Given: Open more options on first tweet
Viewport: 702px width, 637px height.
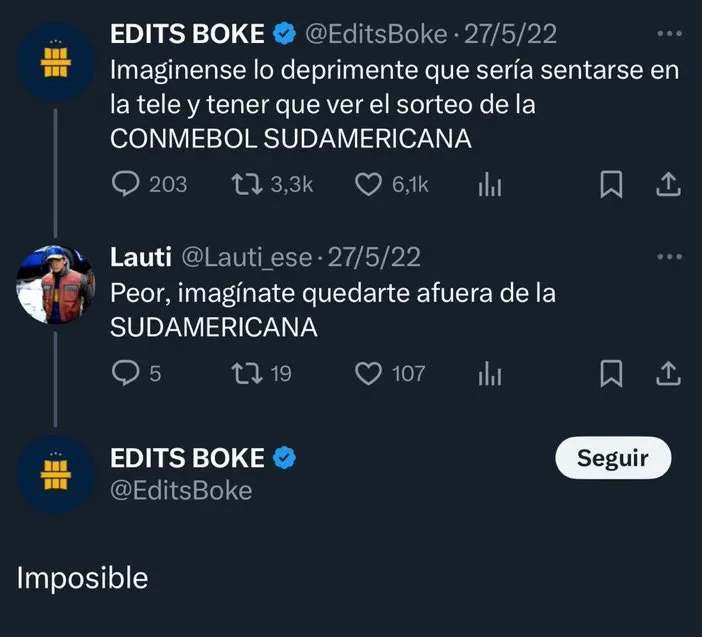Looking at the screenshot, I should tap(668, 33).
